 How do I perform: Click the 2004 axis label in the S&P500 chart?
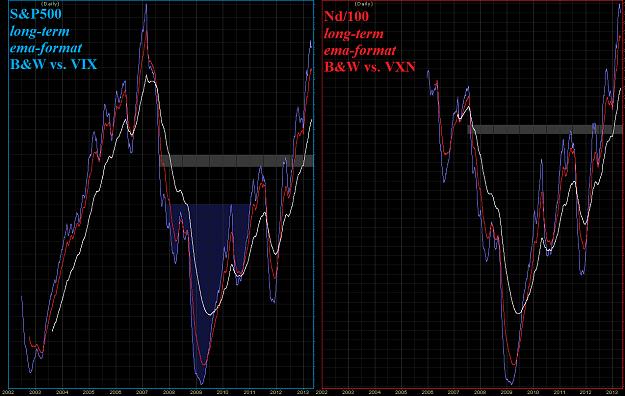[x=62, y=392]
